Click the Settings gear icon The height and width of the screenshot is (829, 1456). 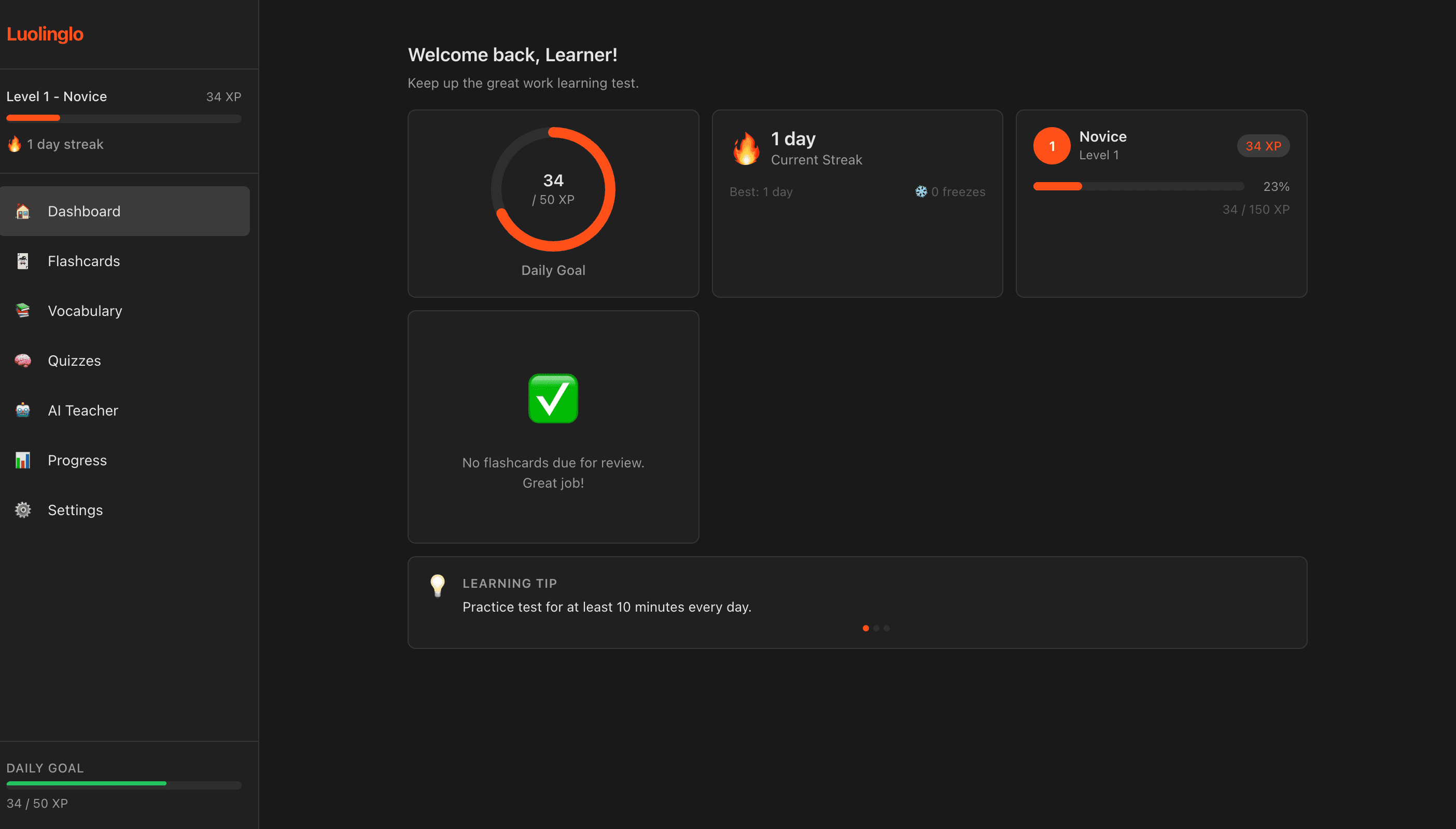tap(23, 510)
